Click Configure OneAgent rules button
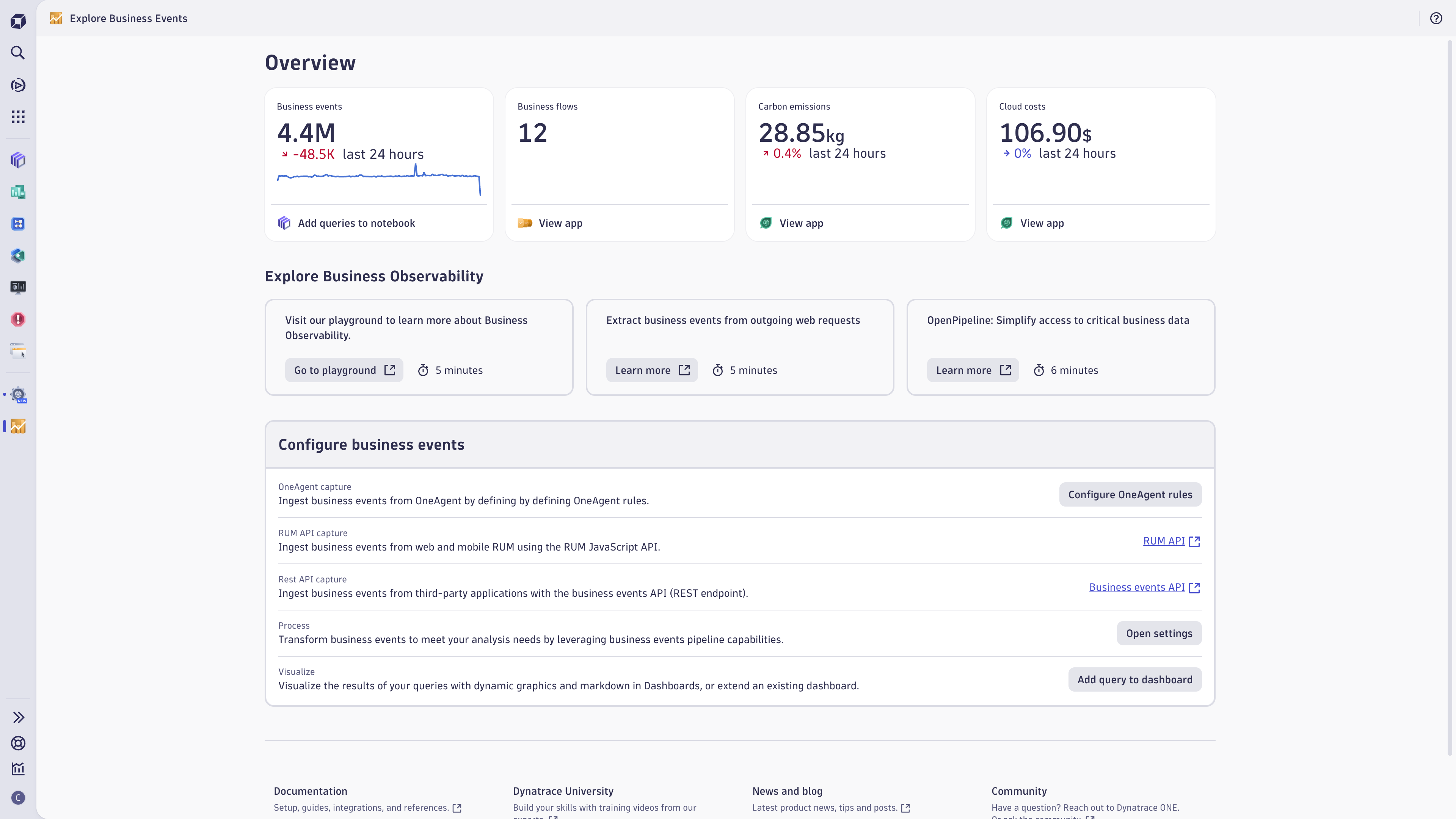The width and height of the screenshot is (1456, 819). [x=1130, y=494]
